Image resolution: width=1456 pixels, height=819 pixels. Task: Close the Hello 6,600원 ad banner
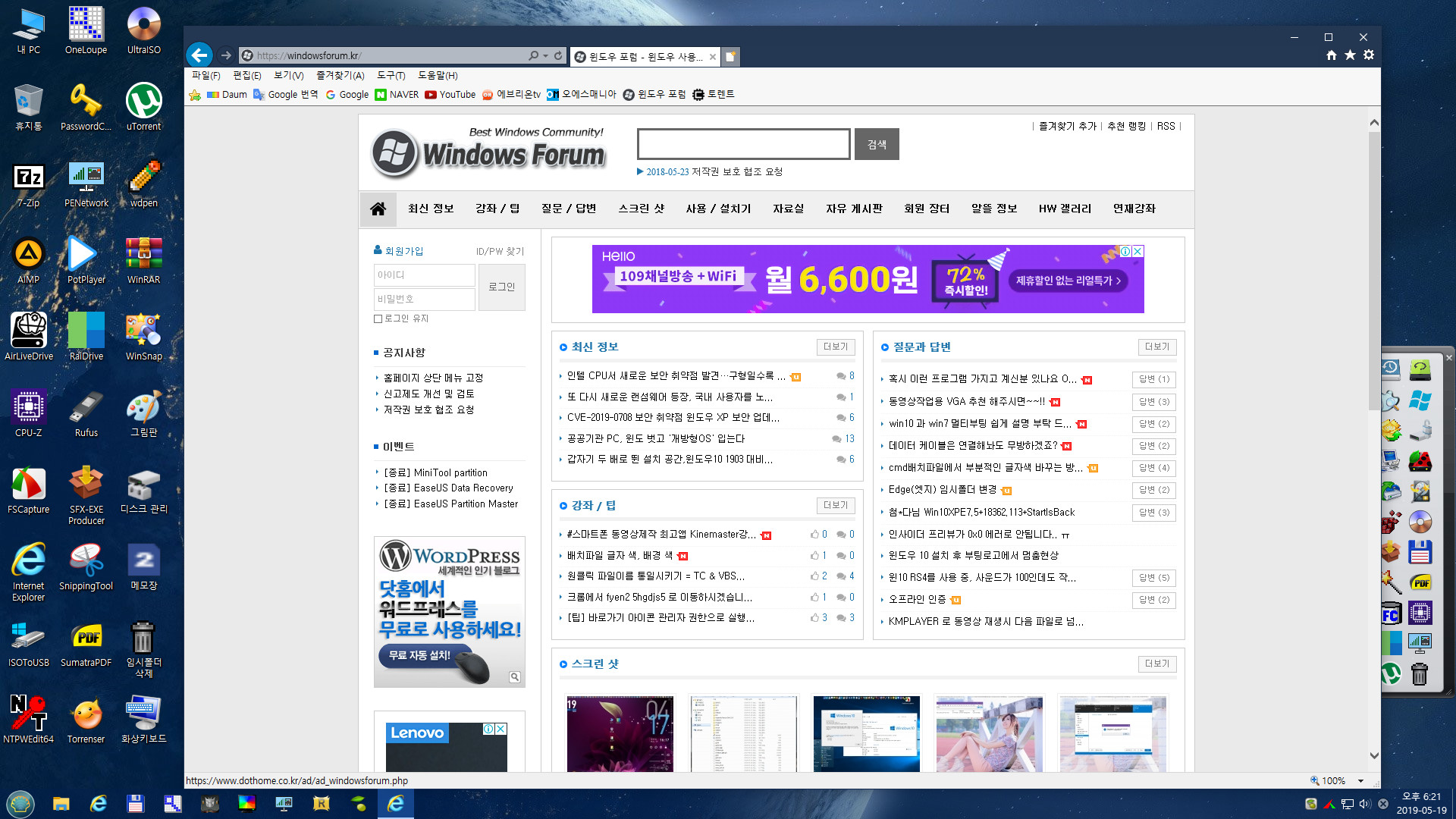[x=1137, y=251]
